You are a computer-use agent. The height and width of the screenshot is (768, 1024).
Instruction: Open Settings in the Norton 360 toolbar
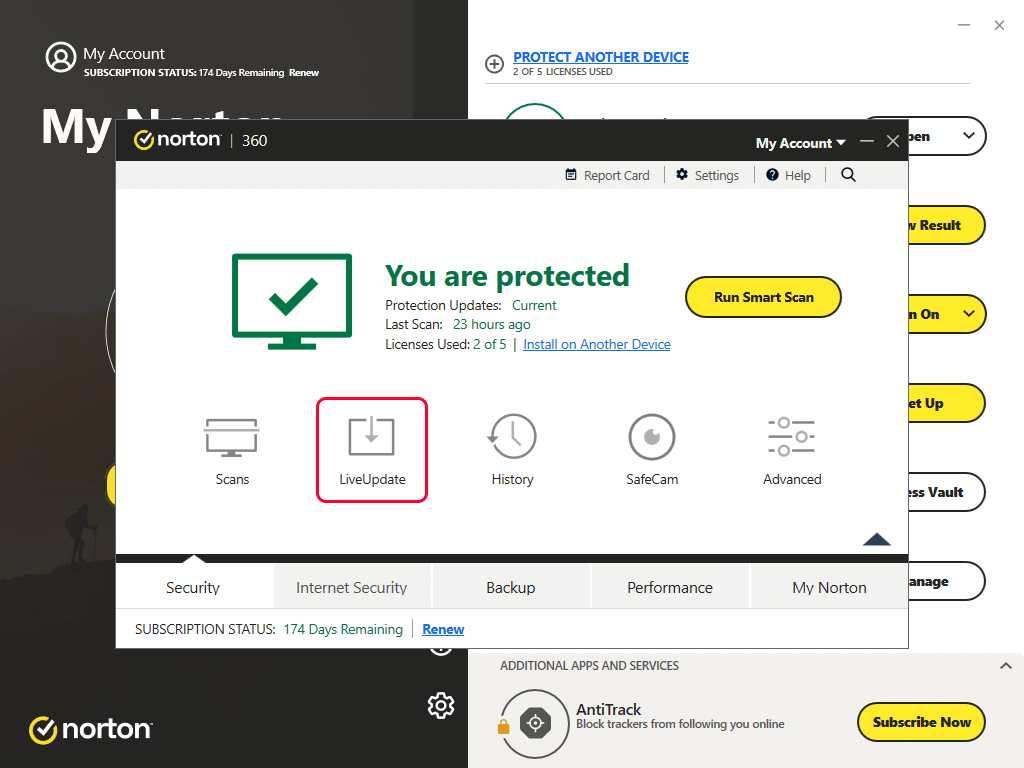click(708, 175)
